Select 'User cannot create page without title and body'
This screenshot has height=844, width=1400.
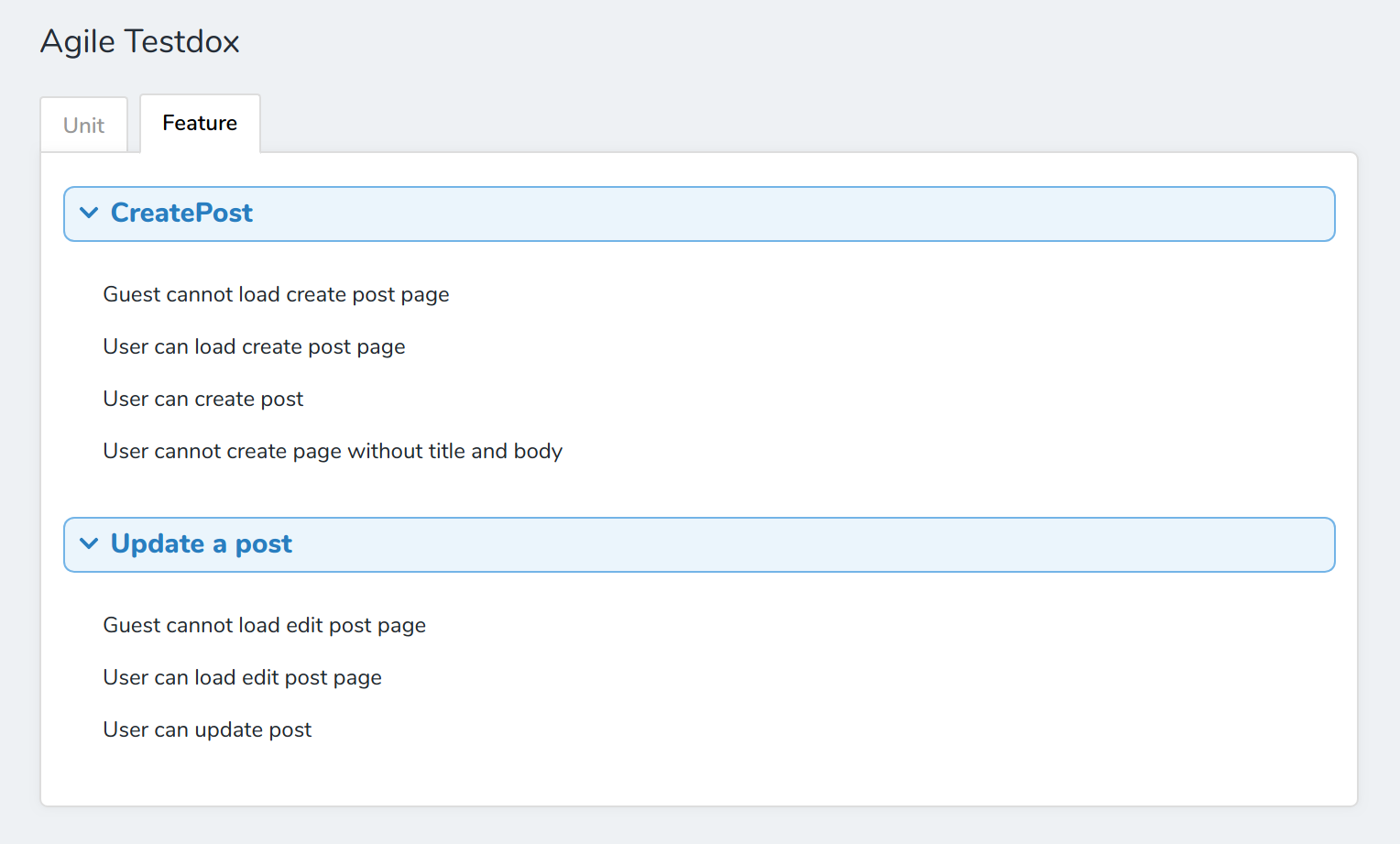tap(333, 452)
